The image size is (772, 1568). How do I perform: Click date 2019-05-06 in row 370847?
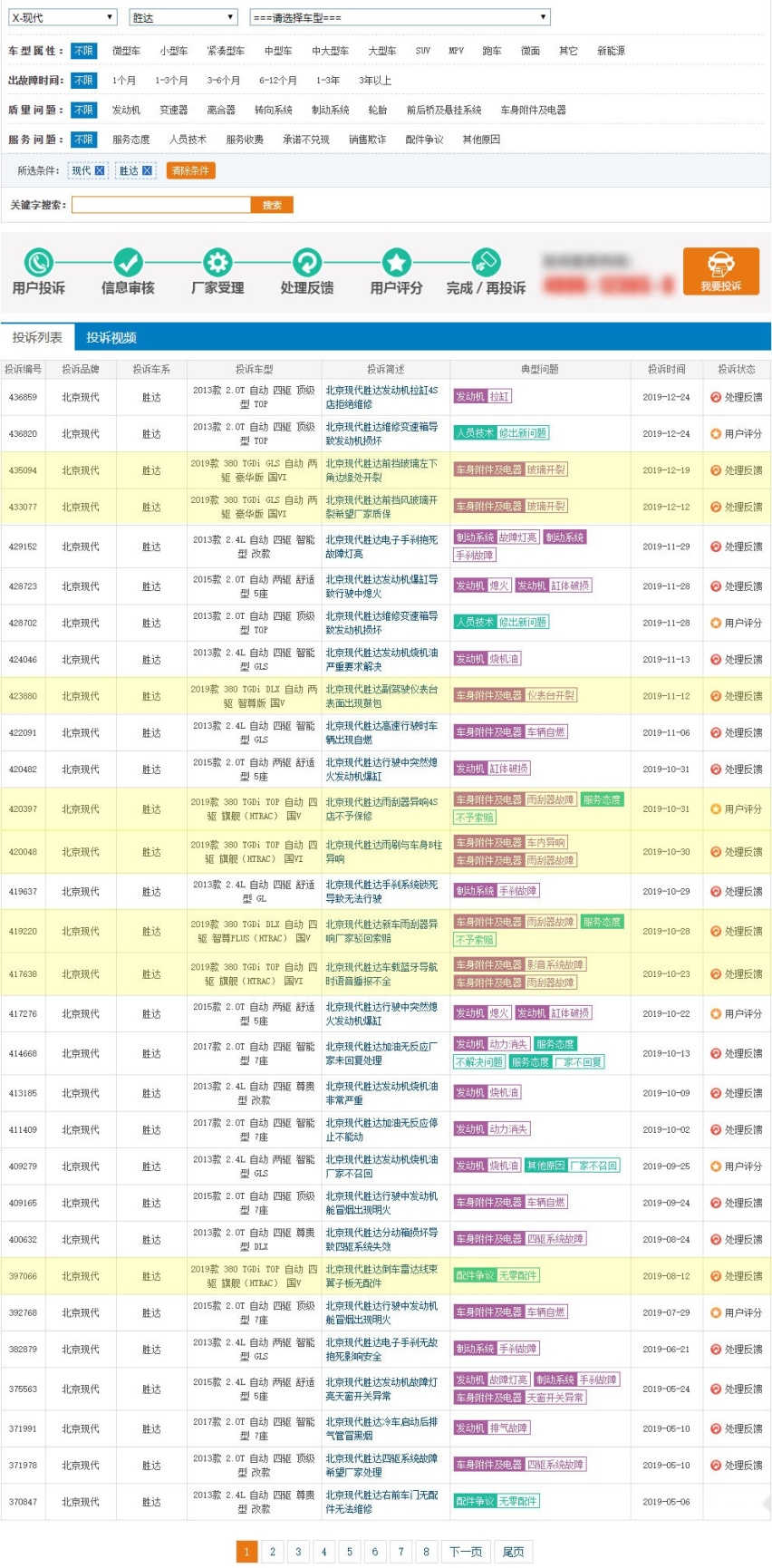666,1502
